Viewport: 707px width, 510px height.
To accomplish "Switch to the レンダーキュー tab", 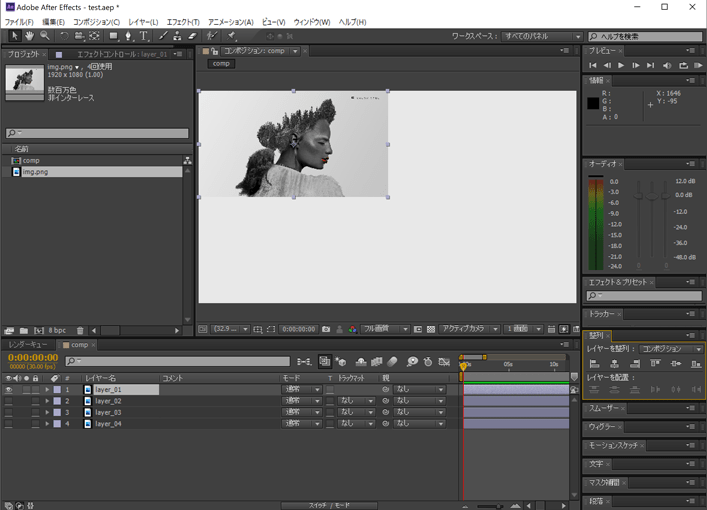I will point(28,345).
